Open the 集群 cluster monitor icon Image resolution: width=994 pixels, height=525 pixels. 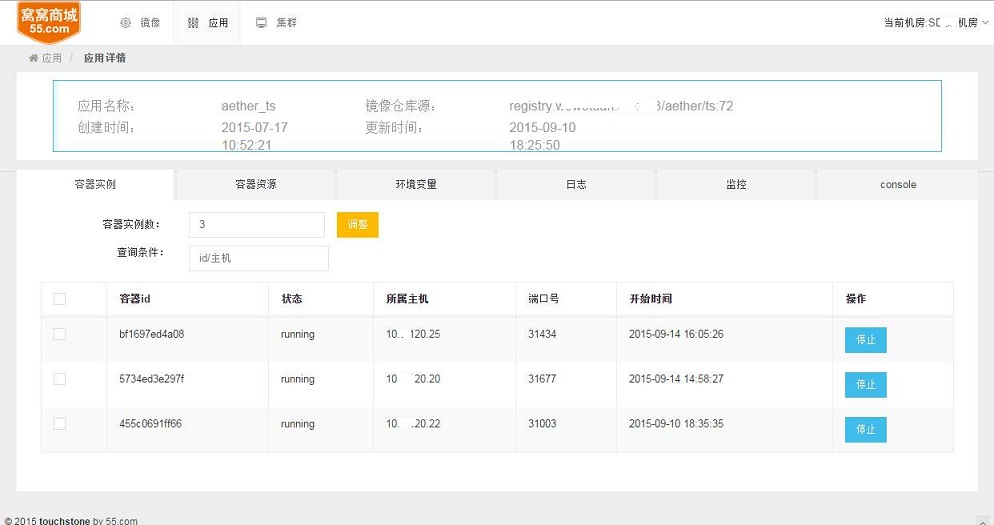pyautogui.click(x=261, y=22)
